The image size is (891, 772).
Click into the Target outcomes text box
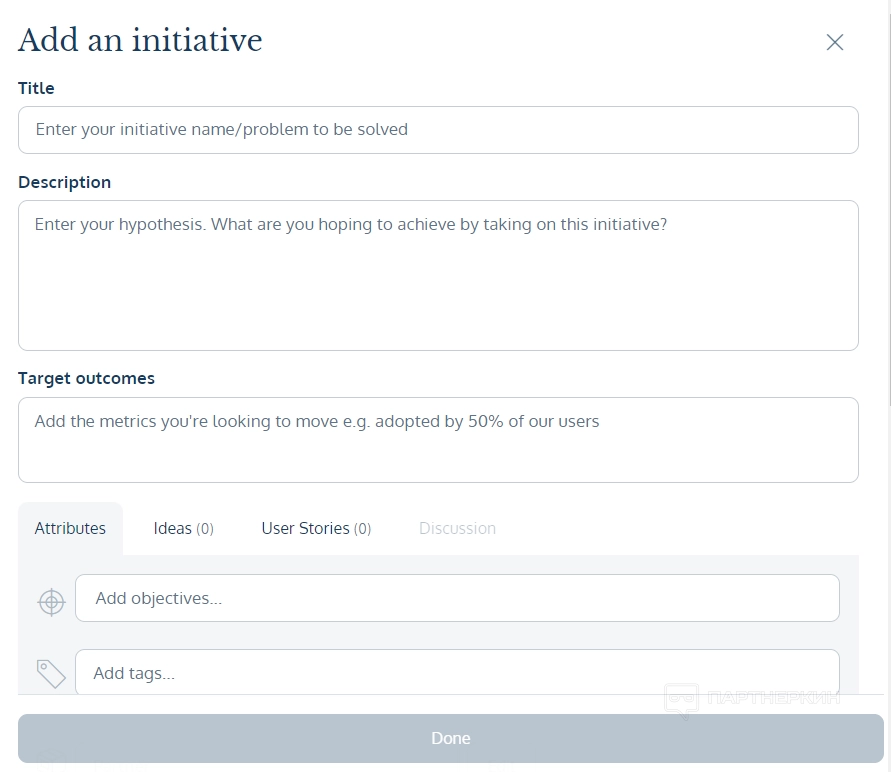click(438, 440)
